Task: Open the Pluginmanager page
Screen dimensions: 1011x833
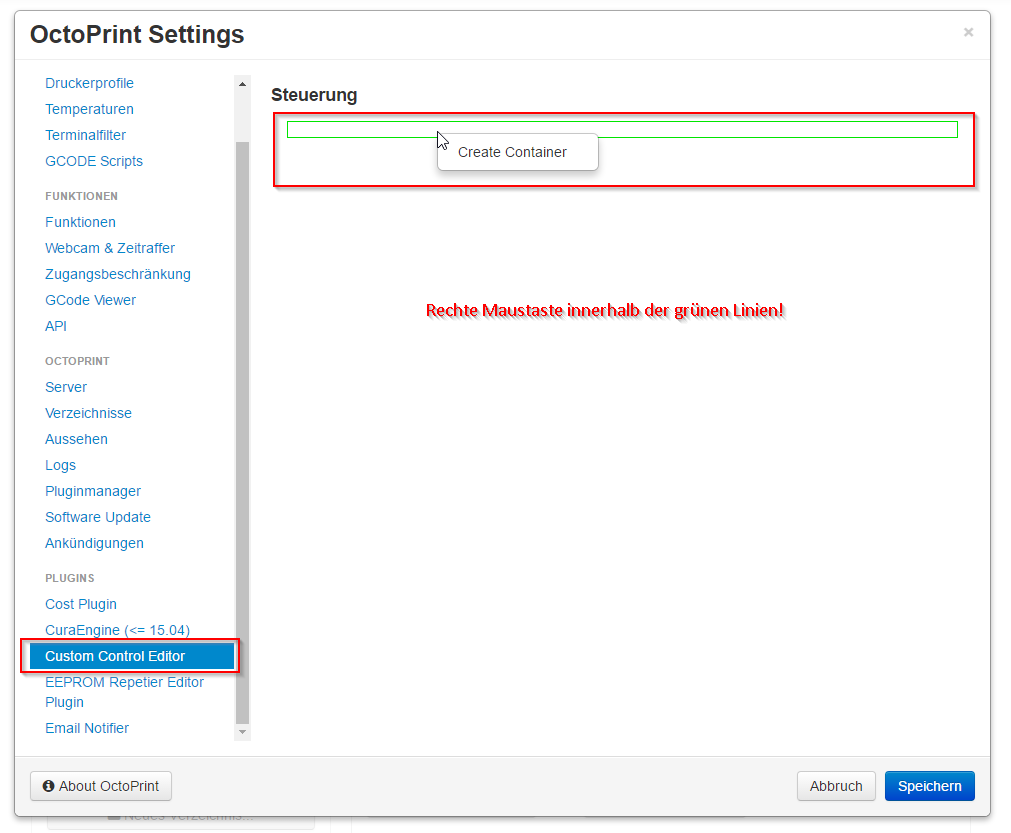Action: coord(93,491)
